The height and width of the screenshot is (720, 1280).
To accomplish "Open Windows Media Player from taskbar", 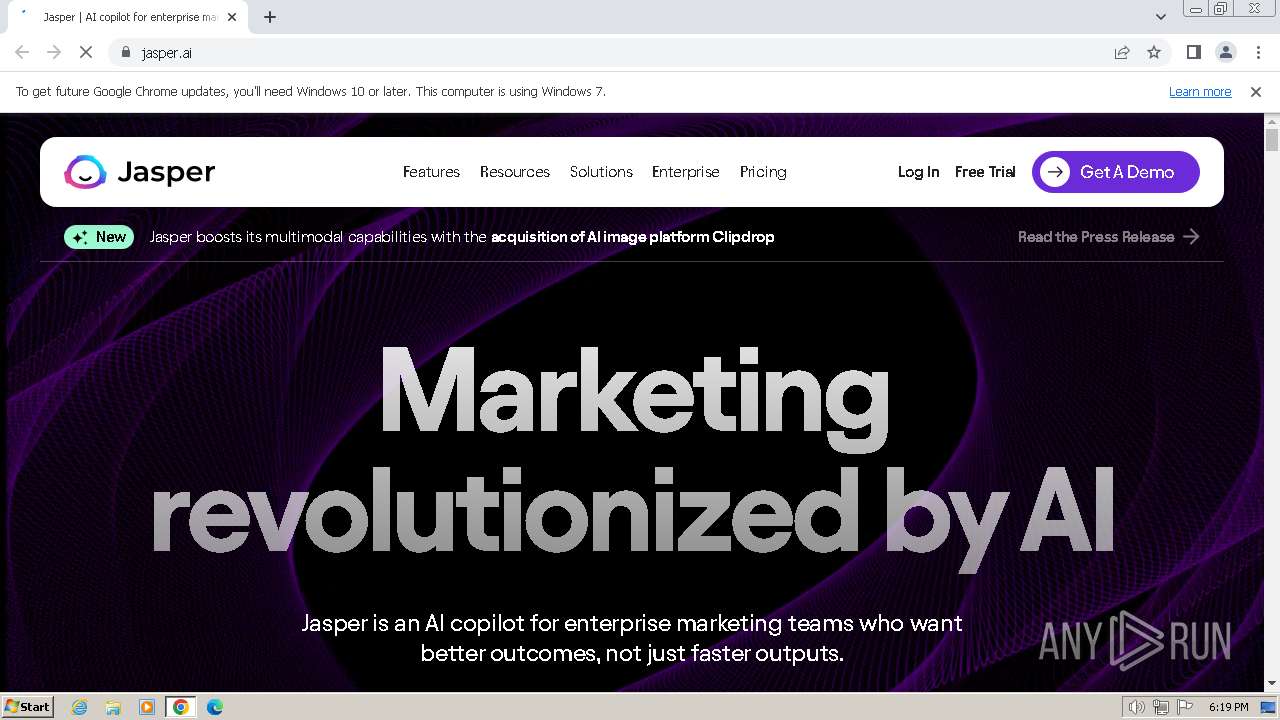I will (147, 707).
